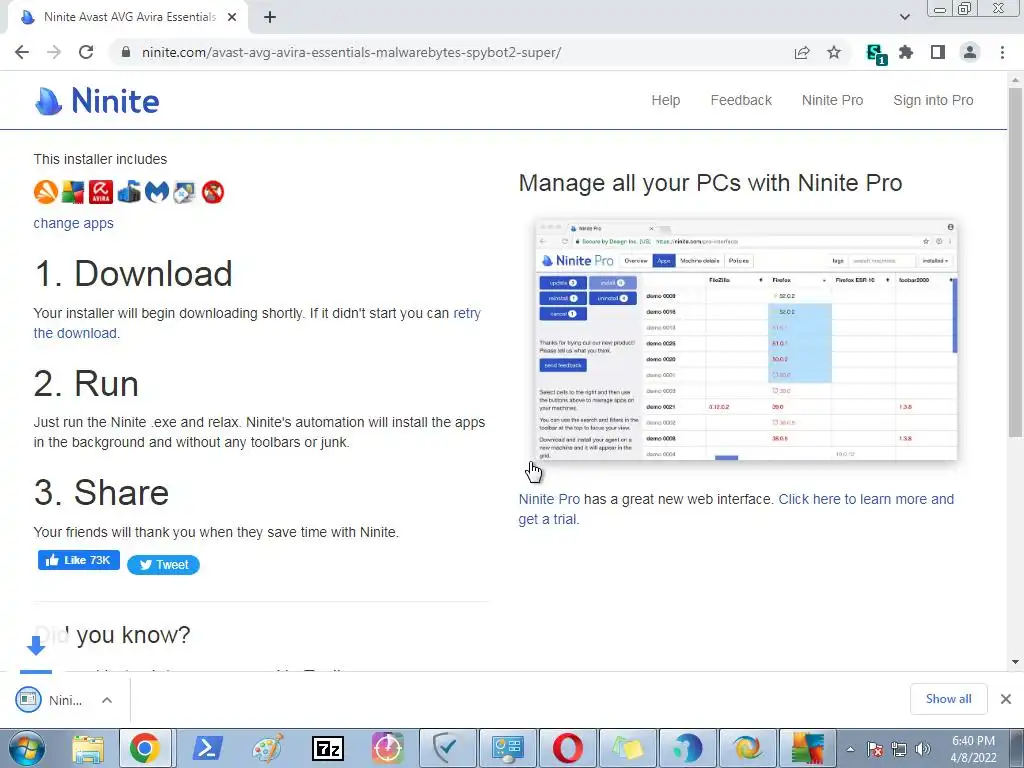
Task: Share this page from address bar
Action: 802,52
